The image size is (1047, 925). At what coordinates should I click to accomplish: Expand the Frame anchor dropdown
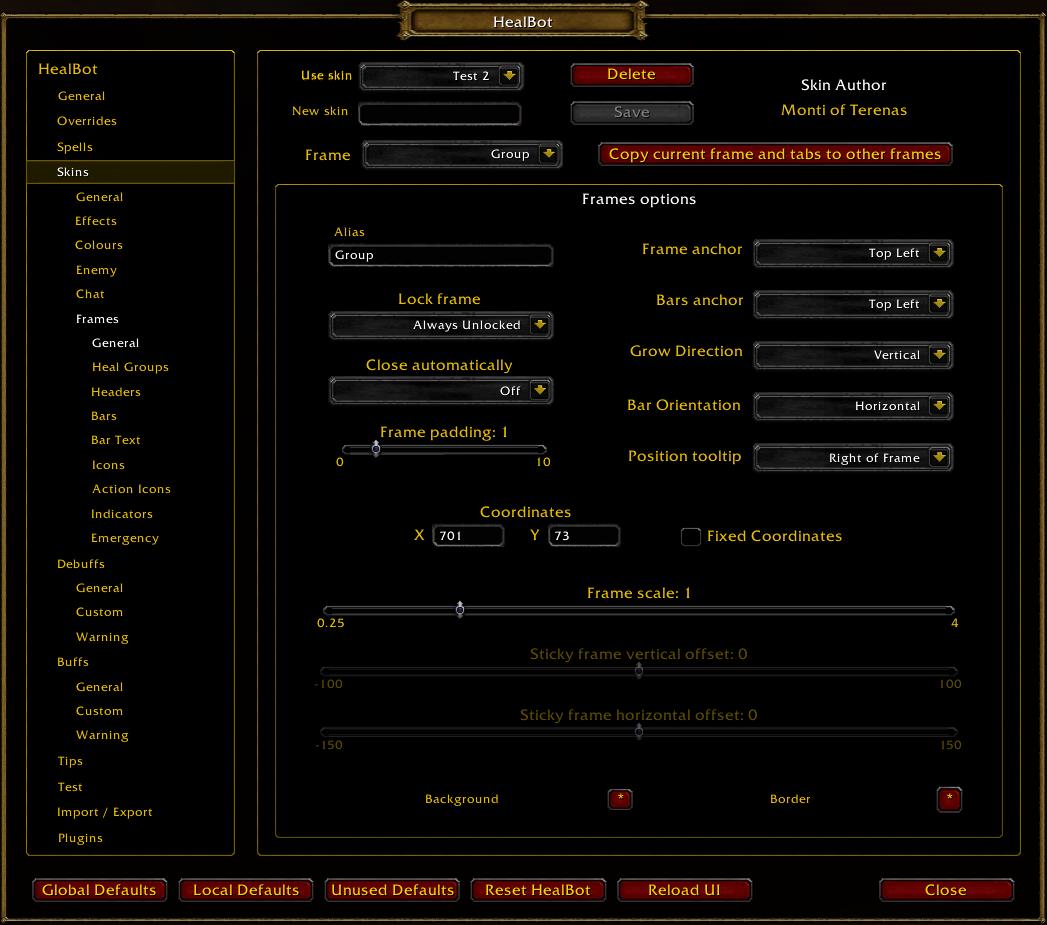pos(938,254)
